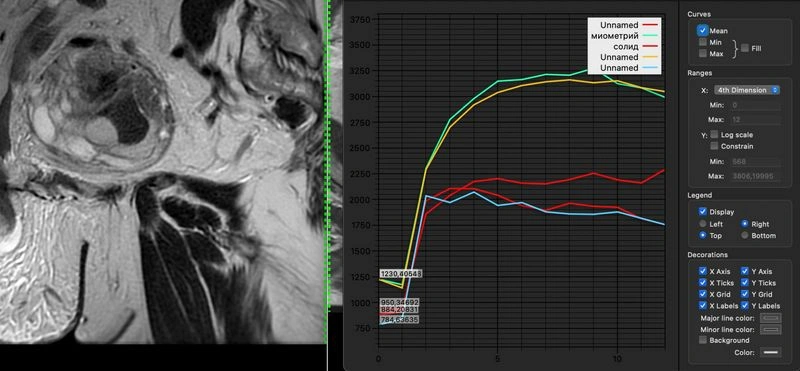Click the миометрий legend entry
800x371 pixels.
pos(623,36)
